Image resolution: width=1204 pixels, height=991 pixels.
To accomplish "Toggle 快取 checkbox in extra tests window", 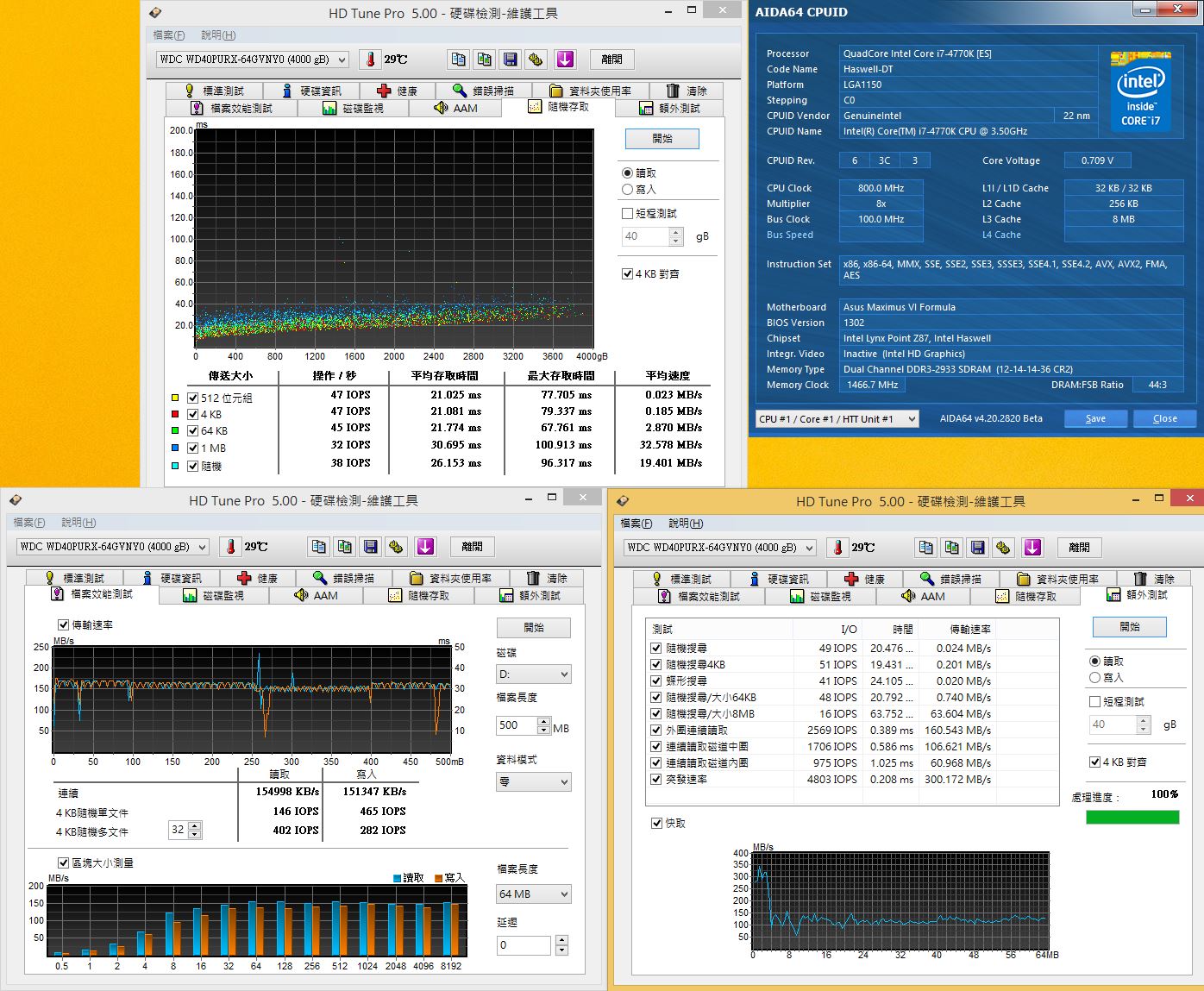I will tap(657, 823).
